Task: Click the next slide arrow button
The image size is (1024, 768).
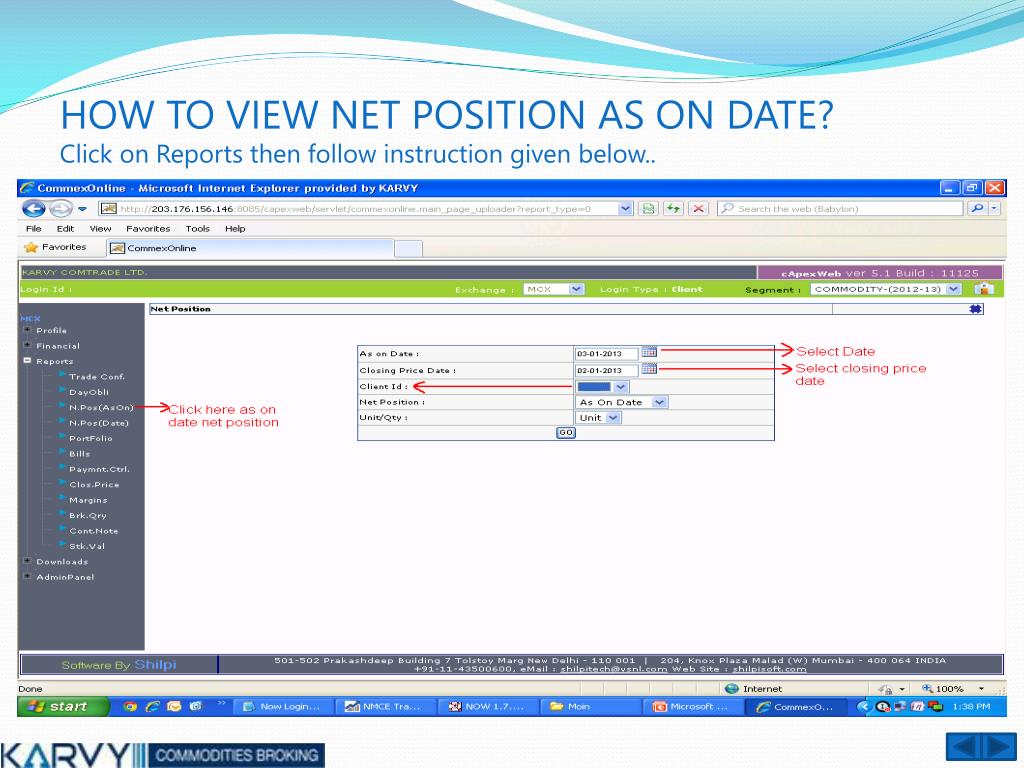Action: 999,747
